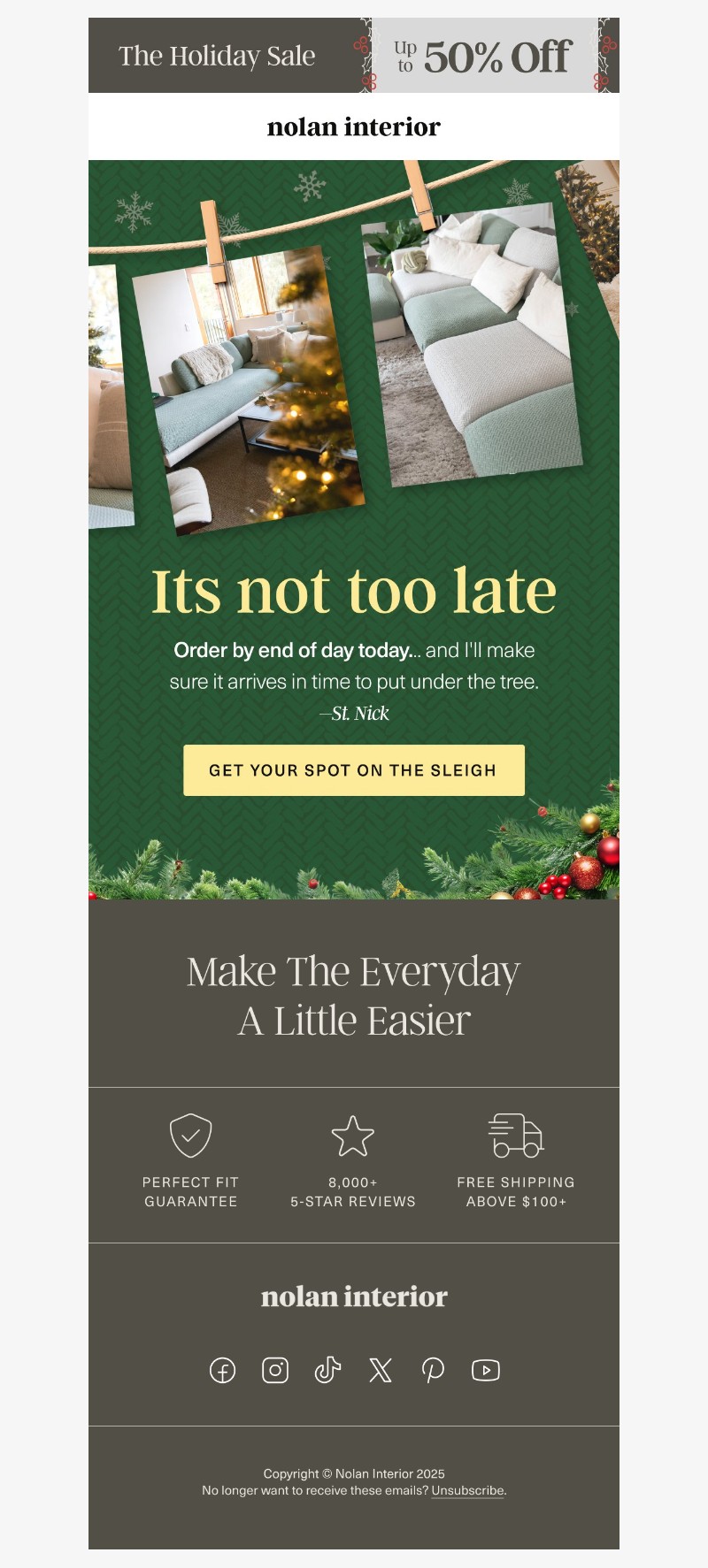The image size is (708, 1568).
Task: Open the right sectional sofa photo
Action: [x=473, y=345]
